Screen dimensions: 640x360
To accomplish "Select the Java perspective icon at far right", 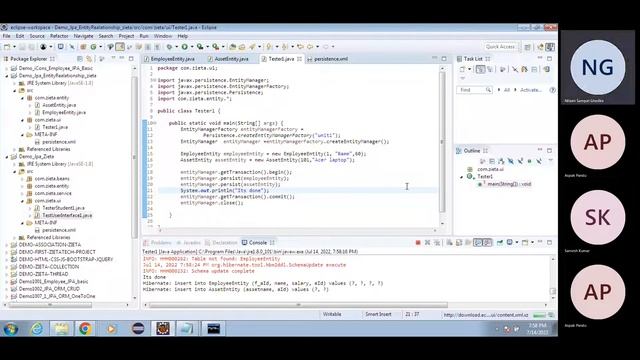I will pyautogui.click(x=550, y=47).
